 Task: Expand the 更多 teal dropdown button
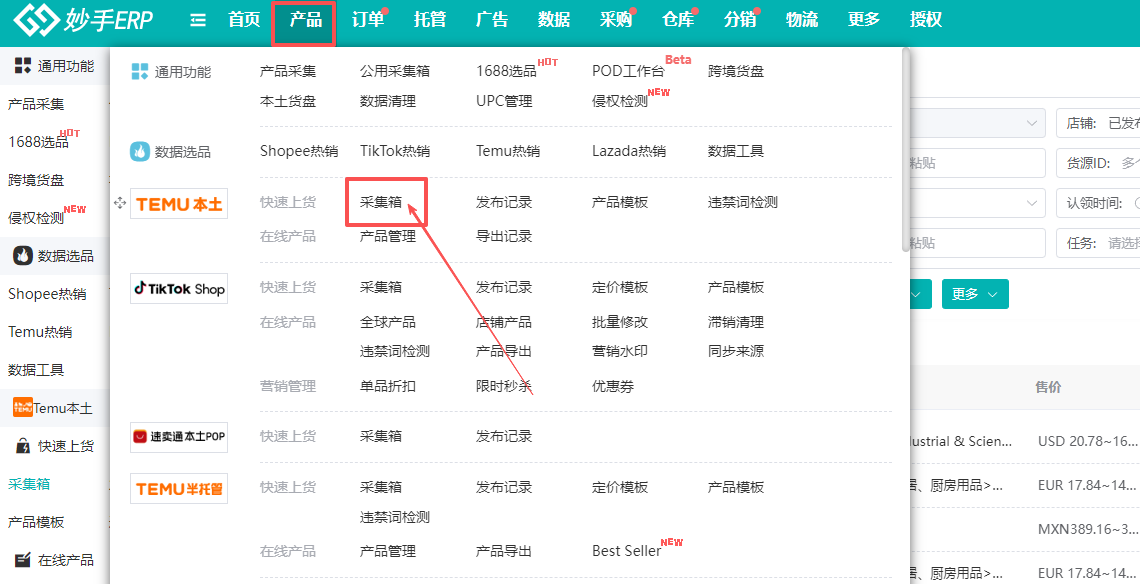[x=975, y=294]
